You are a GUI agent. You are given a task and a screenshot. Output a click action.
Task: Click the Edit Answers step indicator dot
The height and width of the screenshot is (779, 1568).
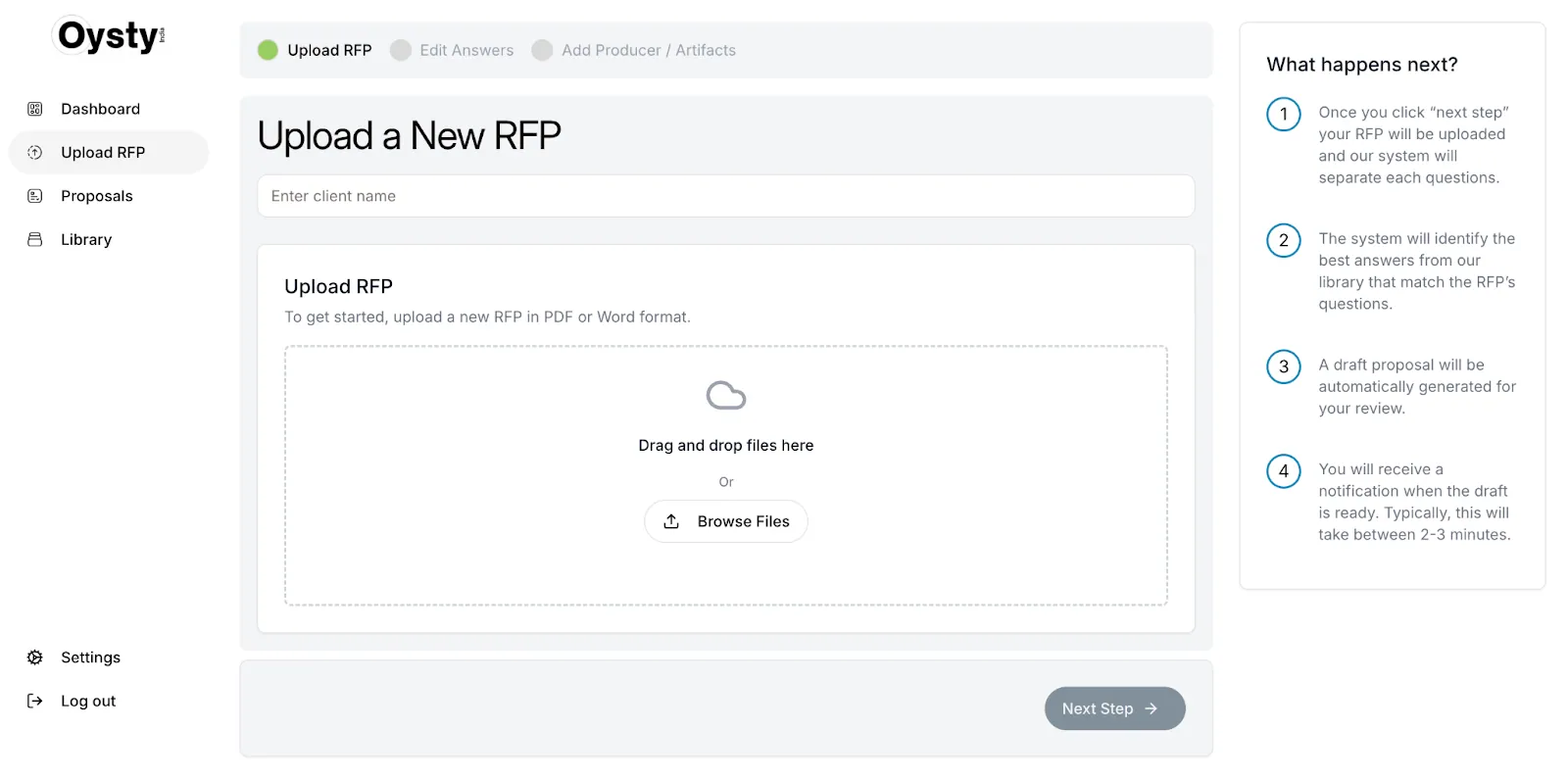[x=400, y=50]
